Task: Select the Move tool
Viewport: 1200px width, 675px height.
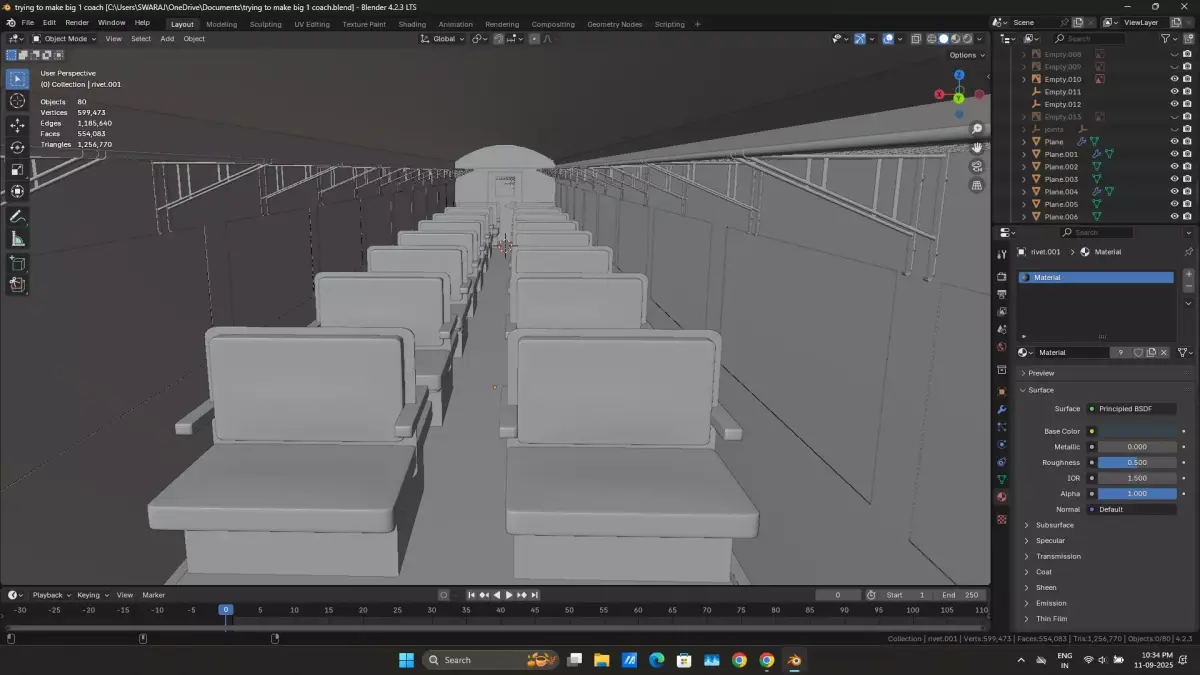Action: point(17,125)
